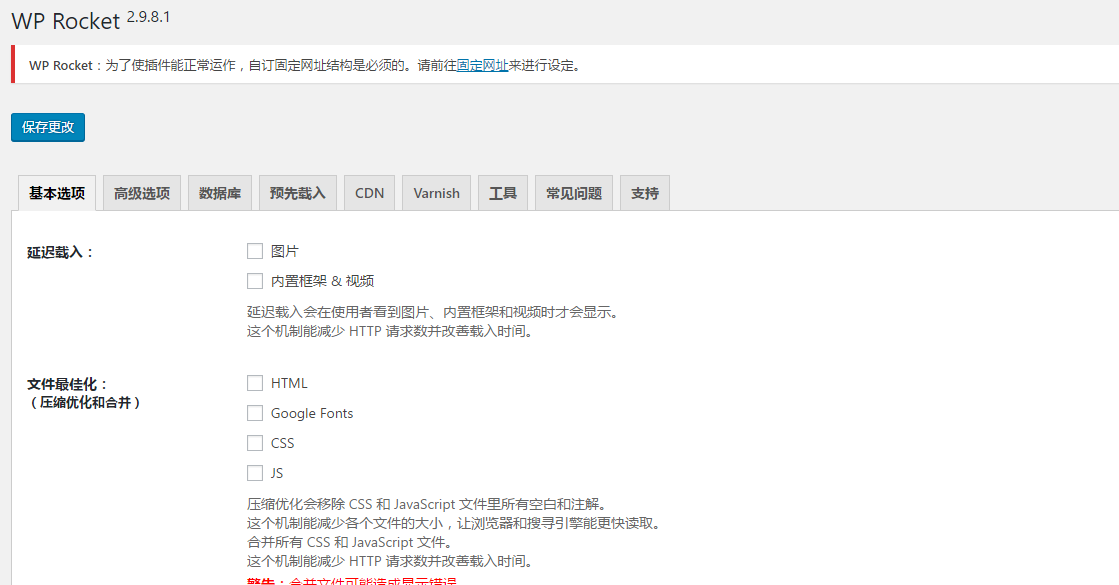1119x585 pixels.
Task: Select the 数据库 tab
Action: tap(220, 193)
